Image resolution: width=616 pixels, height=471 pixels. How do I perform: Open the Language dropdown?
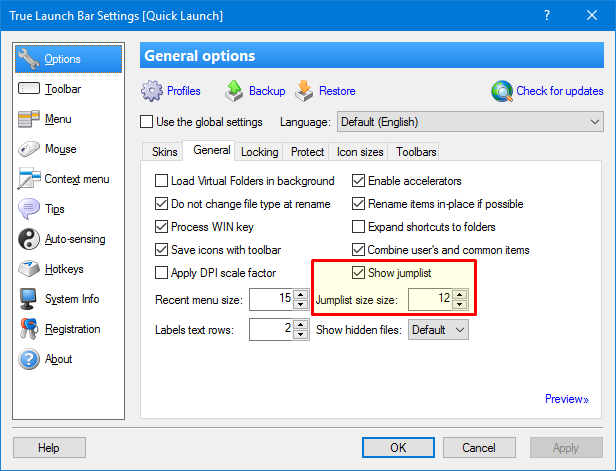(469, 122)
